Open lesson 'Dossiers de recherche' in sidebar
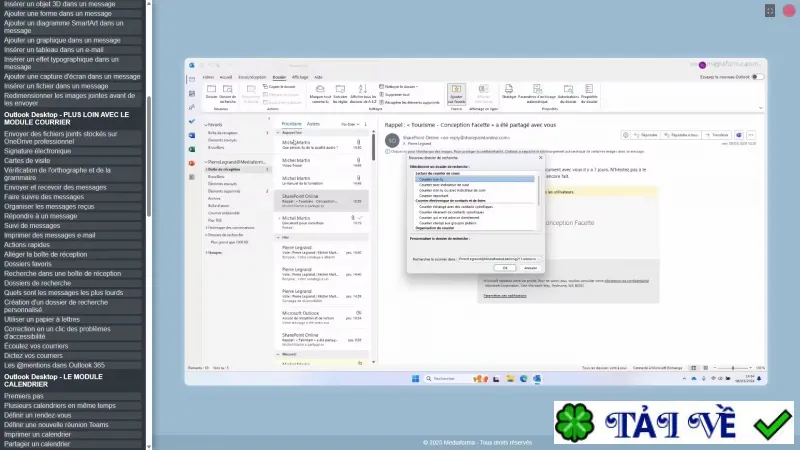This screenshot has height=450, width=800. (38, 283)
